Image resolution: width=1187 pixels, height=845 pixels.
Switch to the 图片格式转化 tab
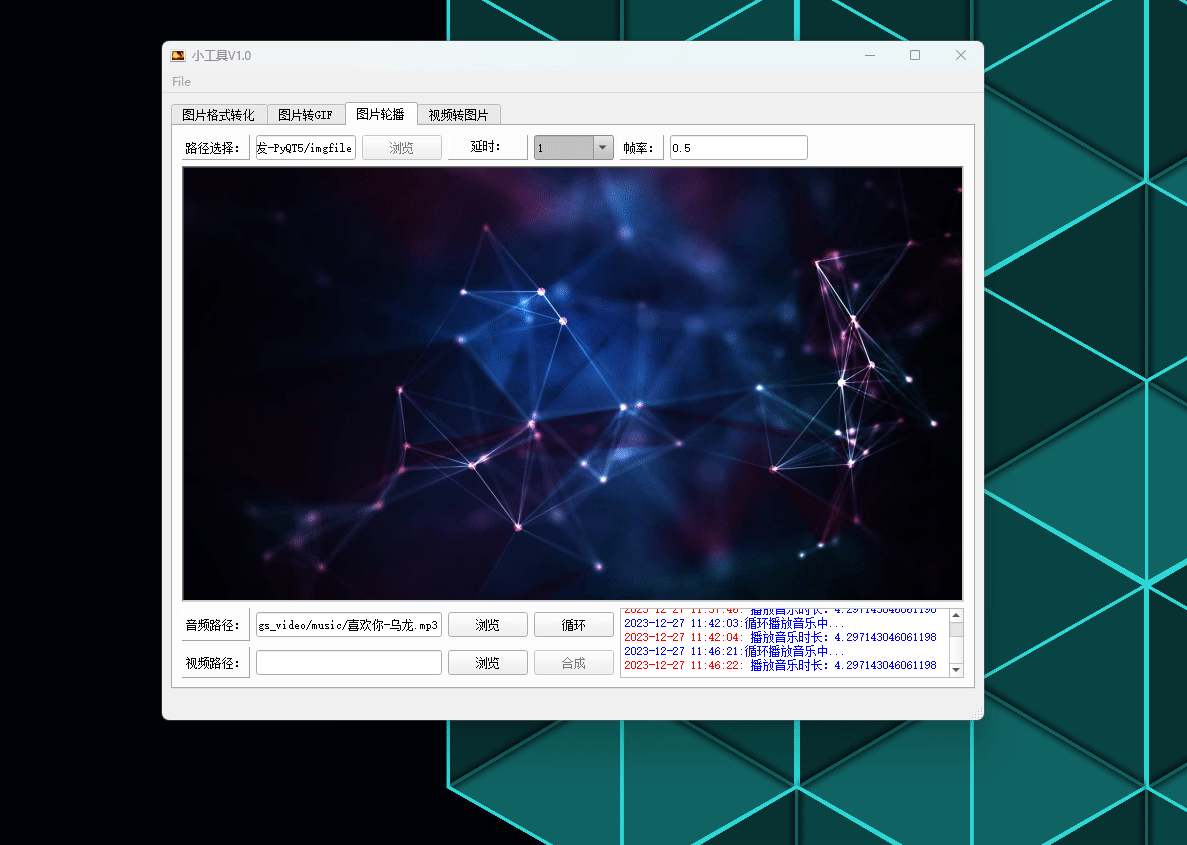[217, 114]
